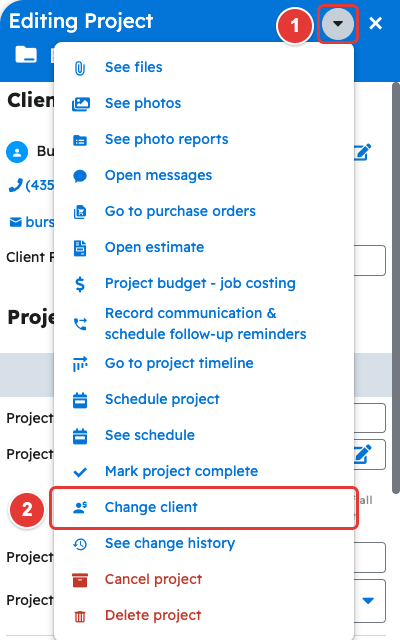Image resolution: width=400 pixels, height=640 pixels.
Task: Click the phone follow-up icon
Action: coord(80,324)
